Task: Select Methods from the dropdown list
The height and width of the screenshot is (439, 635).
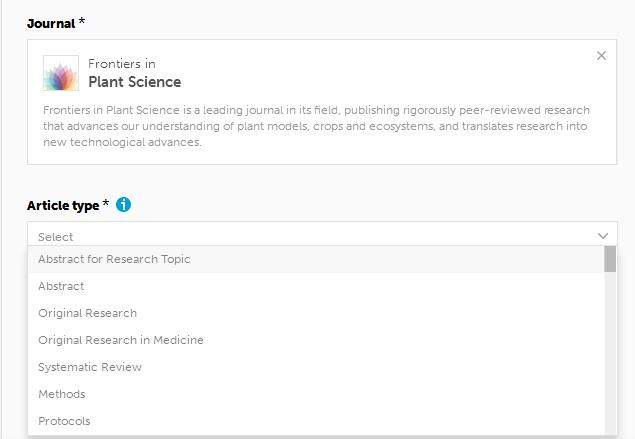Action: (62, 394)
